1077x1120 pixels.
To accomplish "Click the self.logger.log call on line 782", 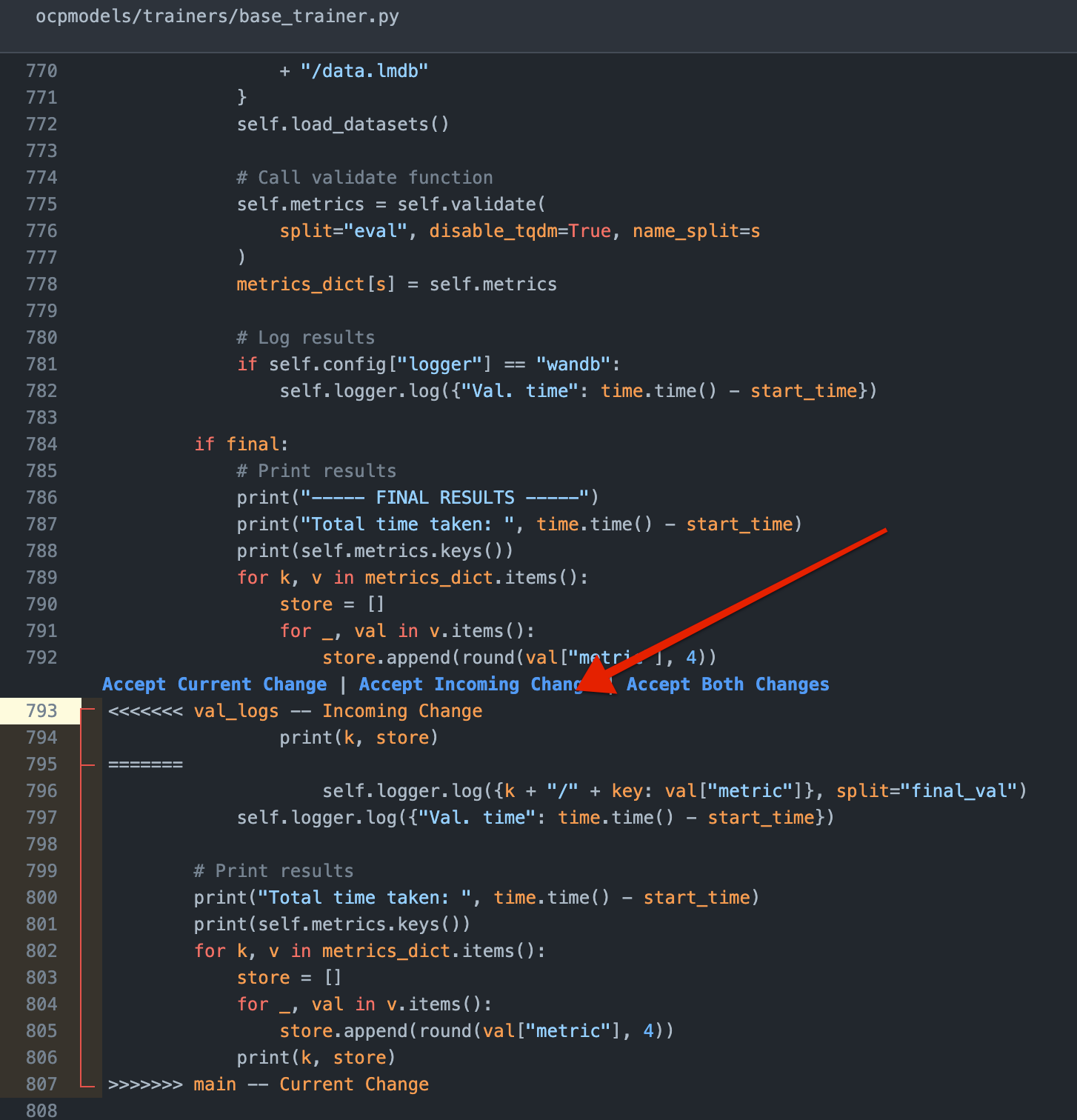I will coord(578,391).
